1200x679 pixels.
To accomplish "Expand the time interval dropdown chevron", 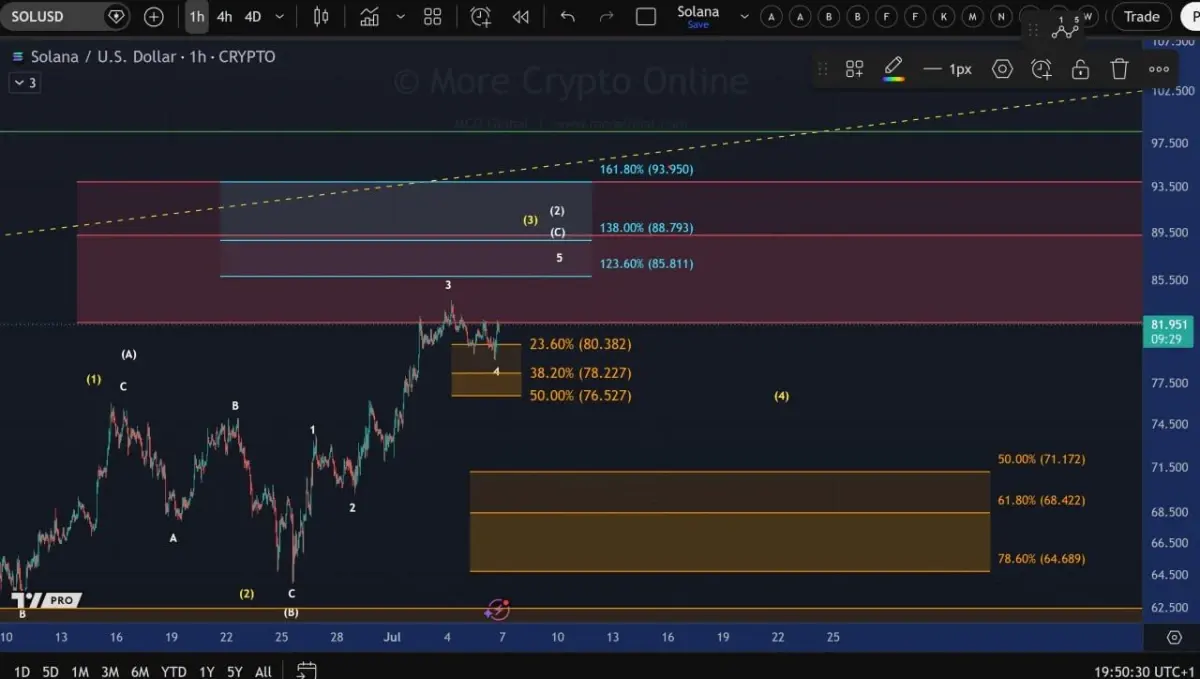I will 279,16.
